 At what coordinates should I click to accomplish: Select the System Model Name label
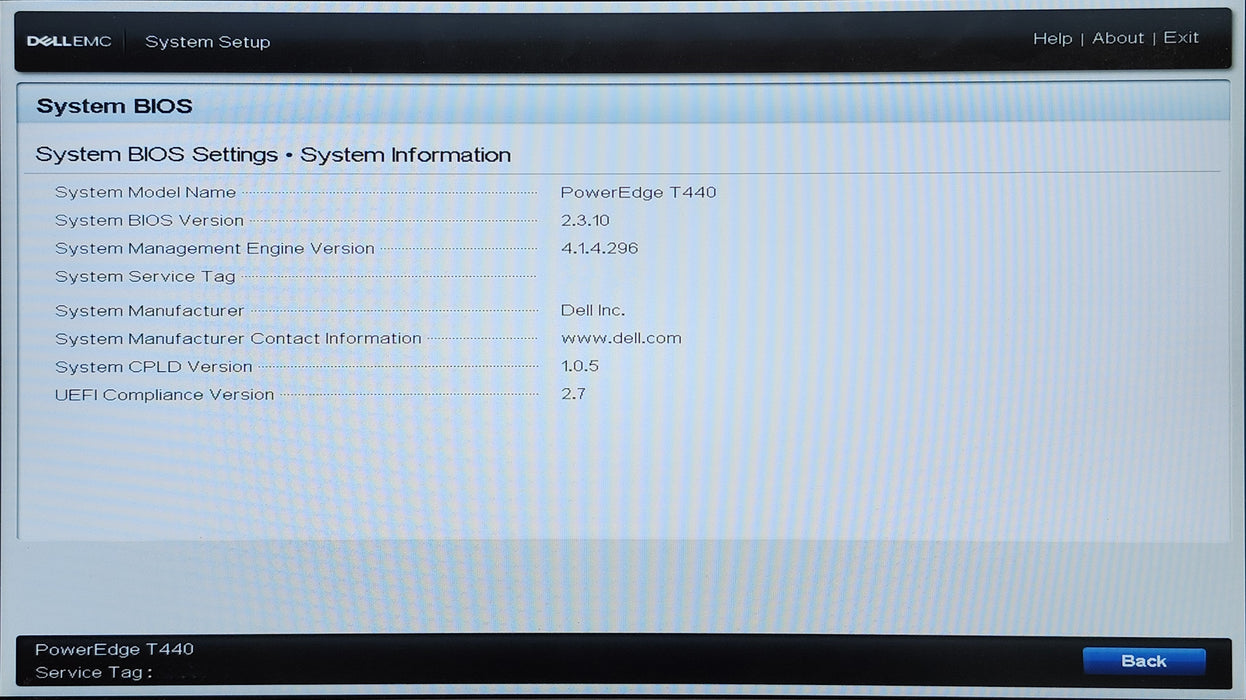click(145, 192)
